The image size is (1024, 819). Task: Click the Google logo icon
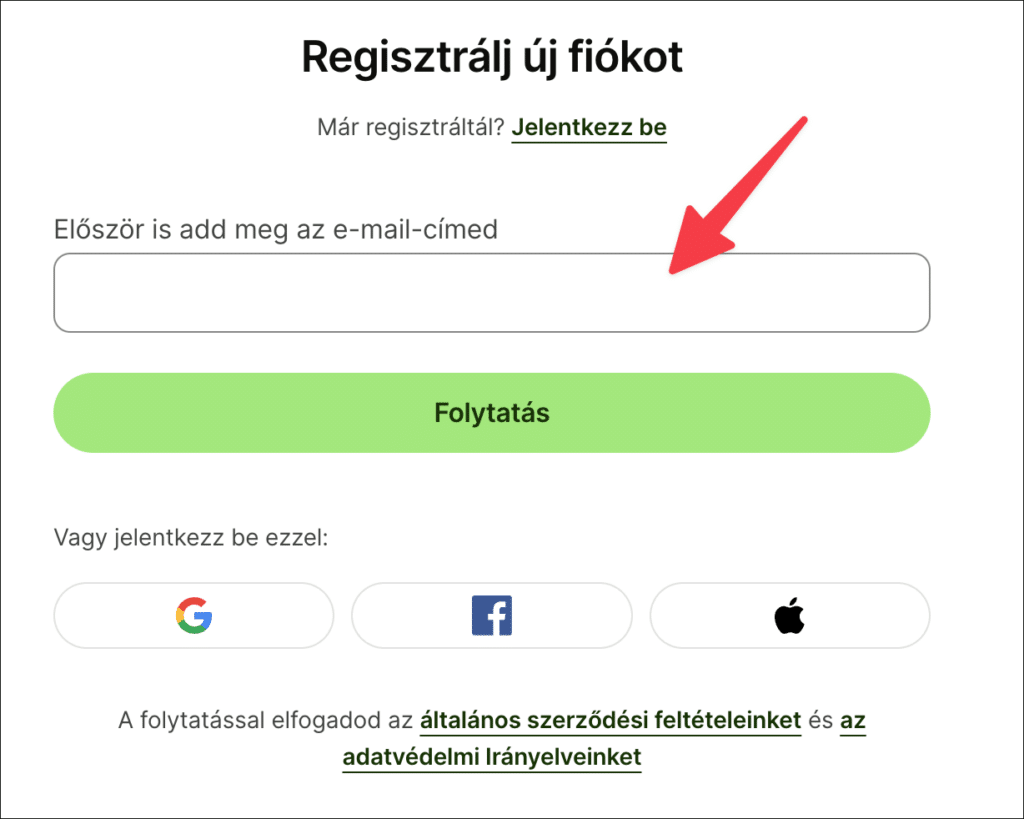(194, 616)
